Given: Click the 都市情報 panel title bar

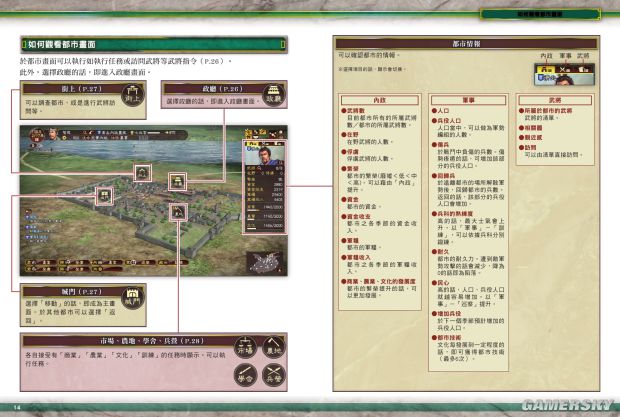Looking at the screenshot, I should 467,44.
